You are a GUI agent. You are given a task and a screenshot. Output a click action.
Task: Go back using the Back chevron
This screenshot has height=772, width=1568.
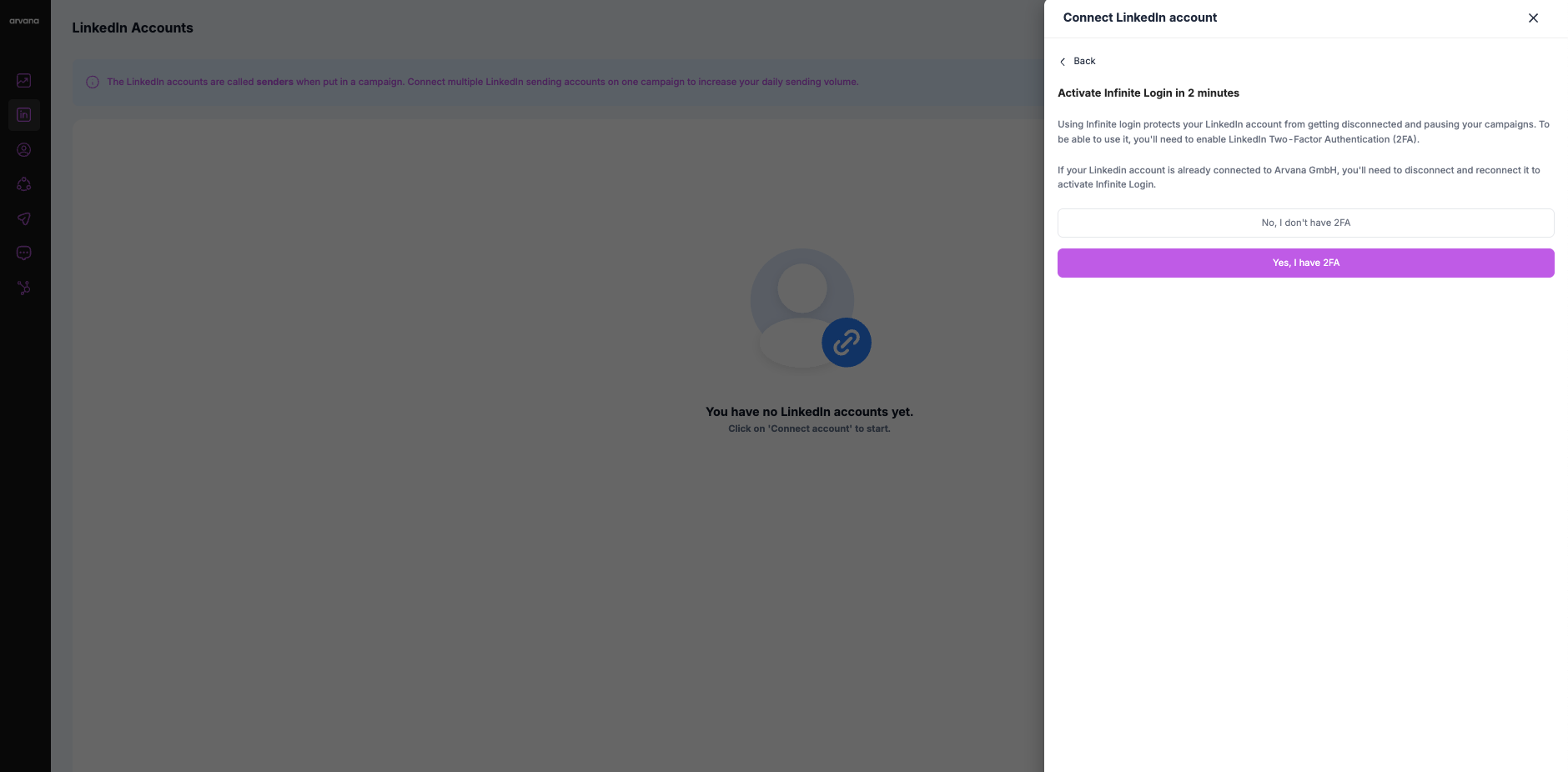pyautogui.click(x=1063, y=62)
